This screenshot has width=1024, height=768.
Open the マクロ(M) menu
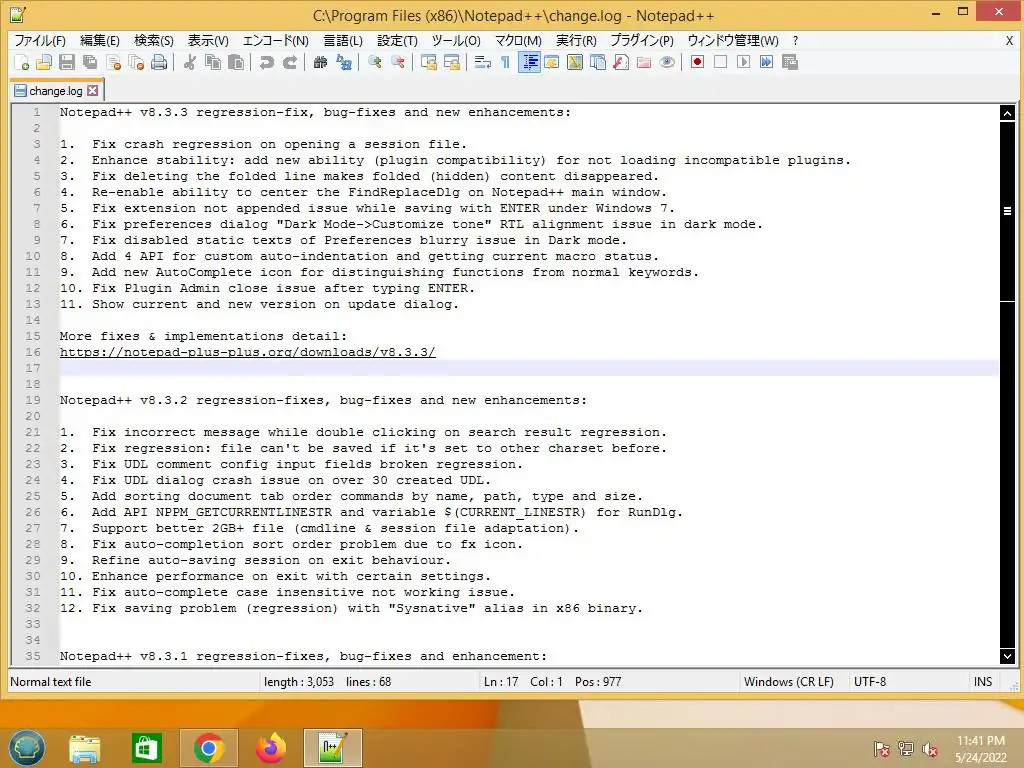pos(518,40)
